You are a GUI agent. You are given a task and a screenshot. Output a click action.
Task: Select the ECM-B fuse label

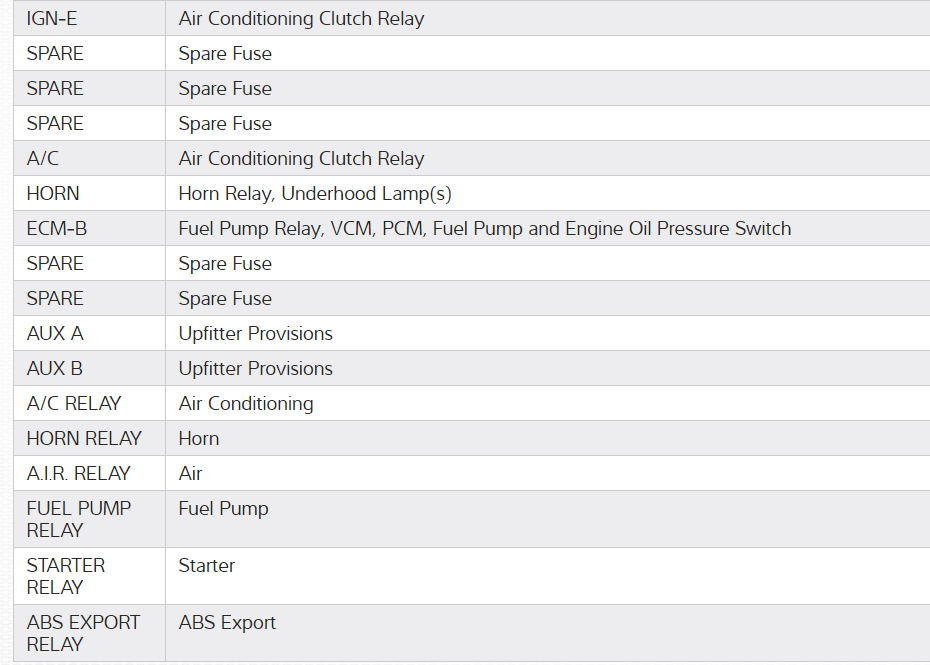tap(57, 229)
